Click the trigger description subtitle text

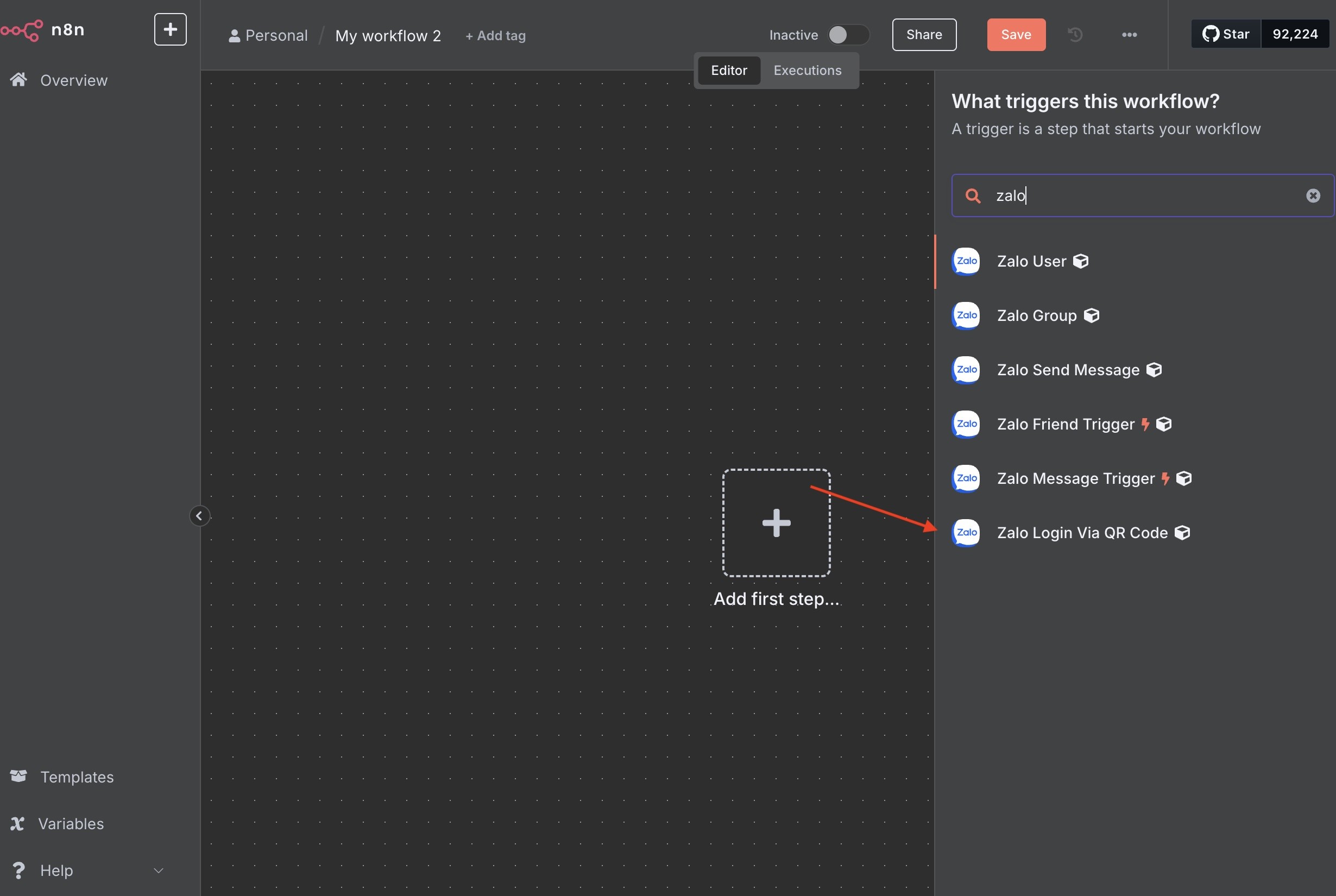click(x=1106, y=129)
